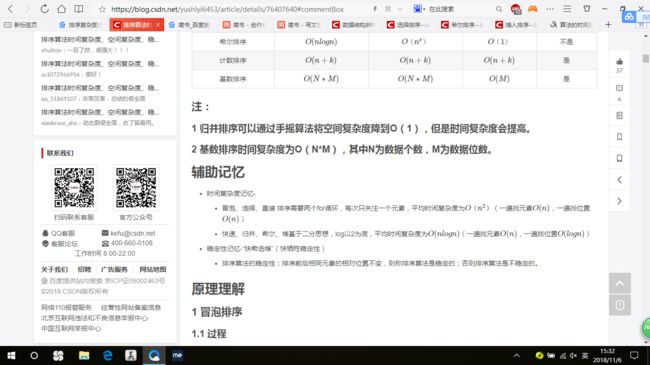The image size is (650, 365).
Task: Click the page vertical scrollbar thumb
Action: (x=646, y=59)
